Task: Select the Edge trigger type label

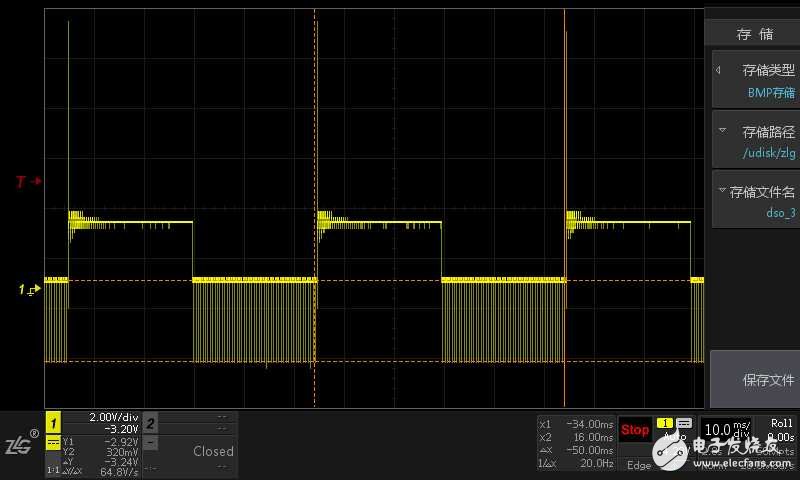Action: pos(638,465)
